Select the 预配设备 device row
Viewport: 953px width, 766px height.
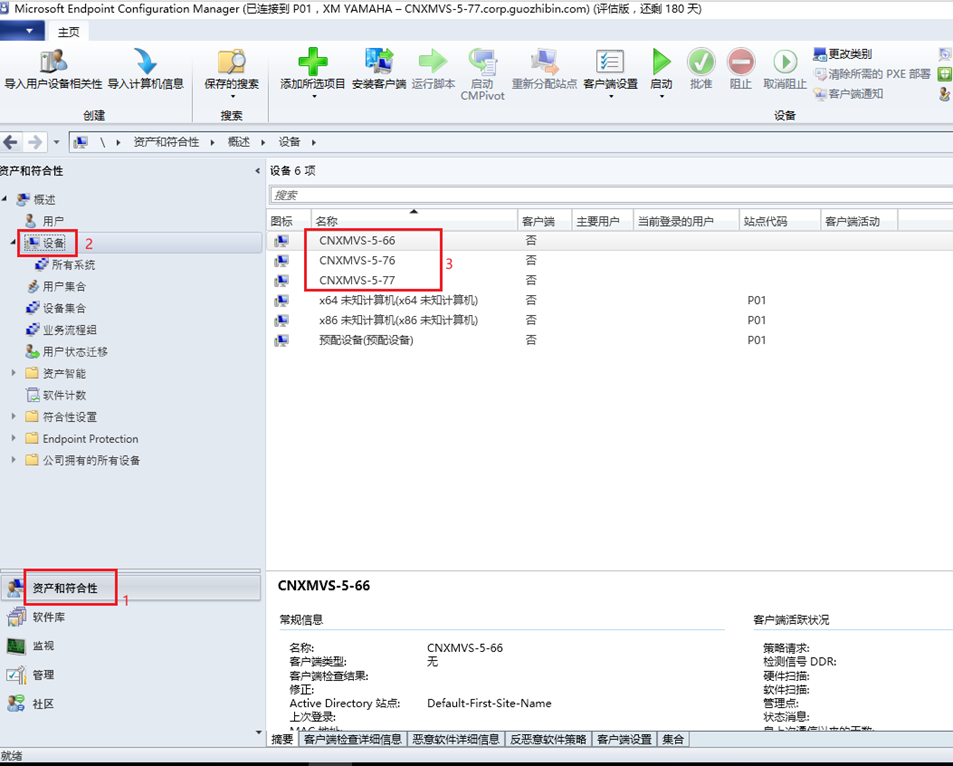click(610, 340)
